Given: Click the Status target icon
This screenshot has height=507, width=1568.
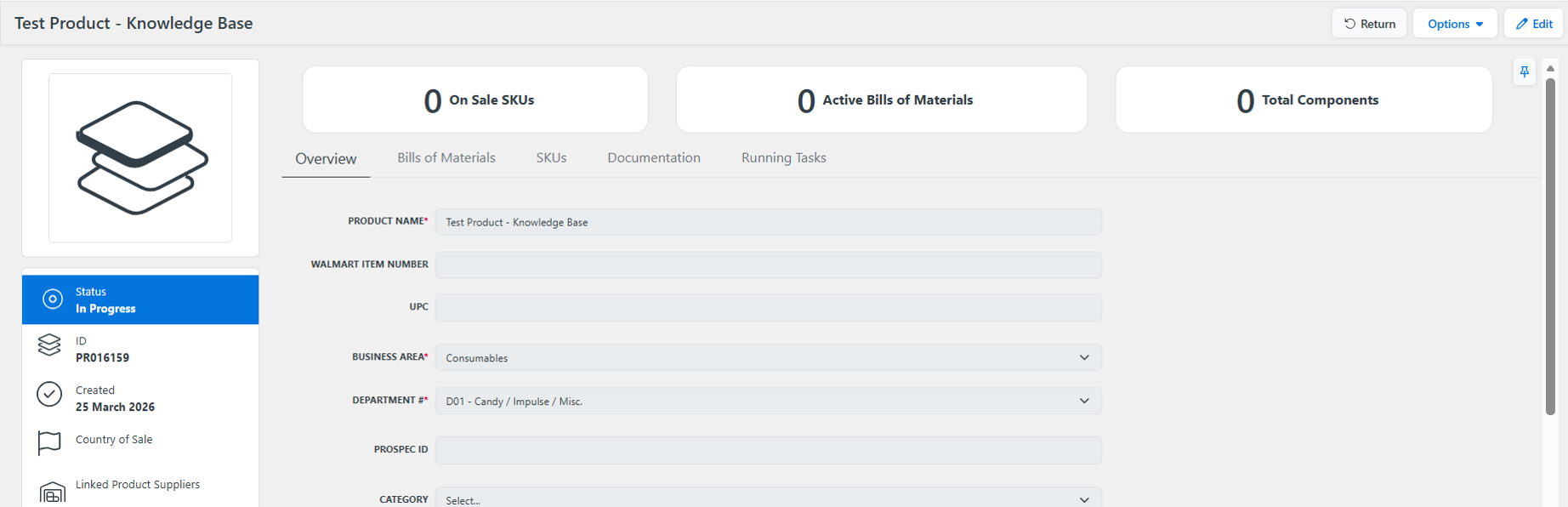Looking at the screenshot, I should tap(53, 299).
